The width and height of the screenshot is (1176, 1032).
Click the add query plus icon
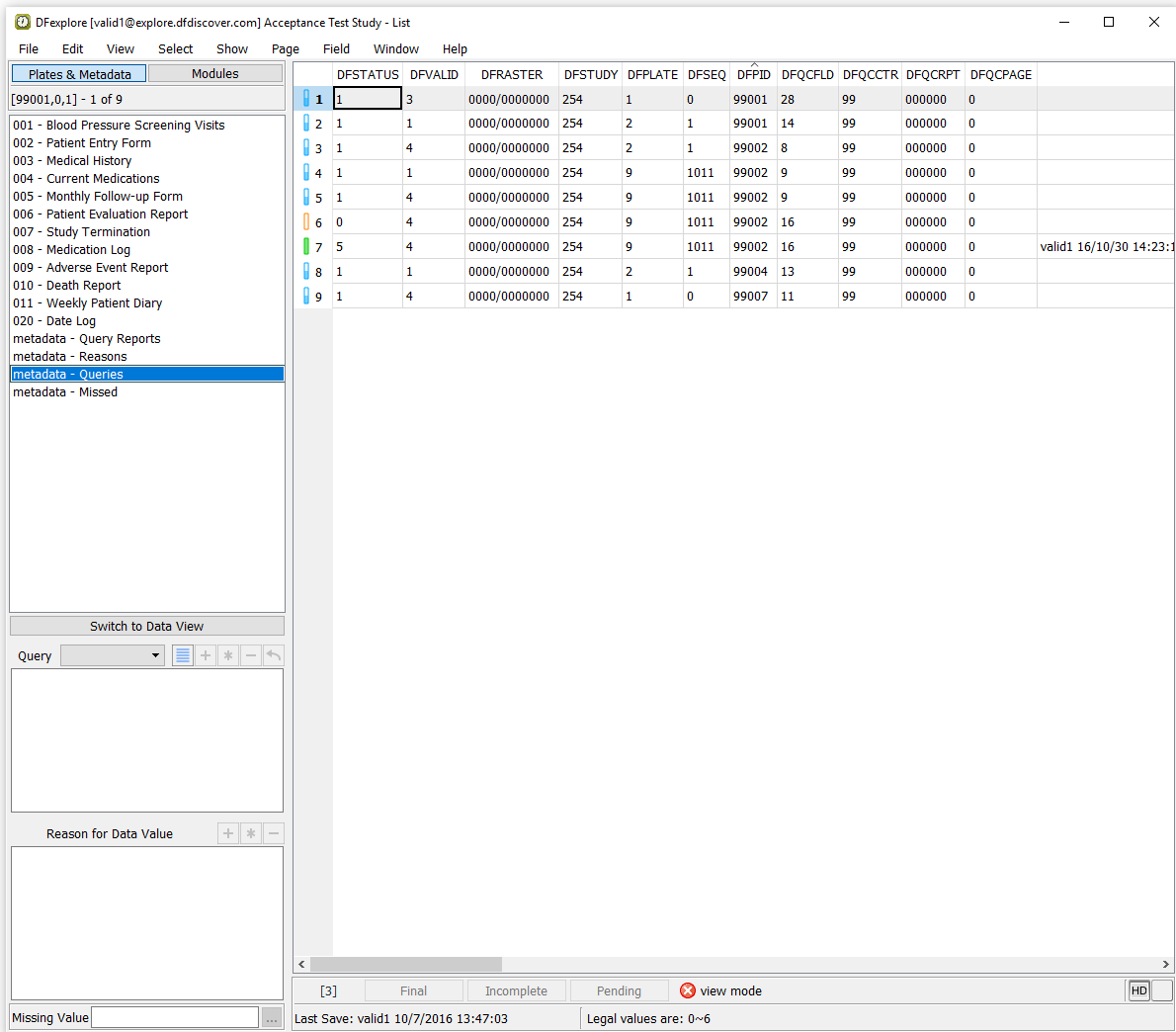point(206,655)
